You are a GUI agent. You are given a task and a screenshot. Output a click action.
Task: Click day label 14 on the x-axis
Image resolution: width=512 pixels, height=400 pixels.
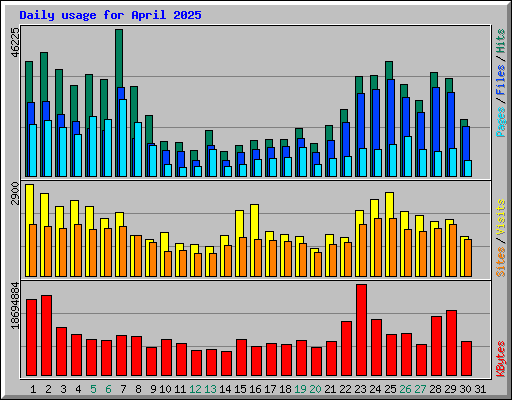225,389
